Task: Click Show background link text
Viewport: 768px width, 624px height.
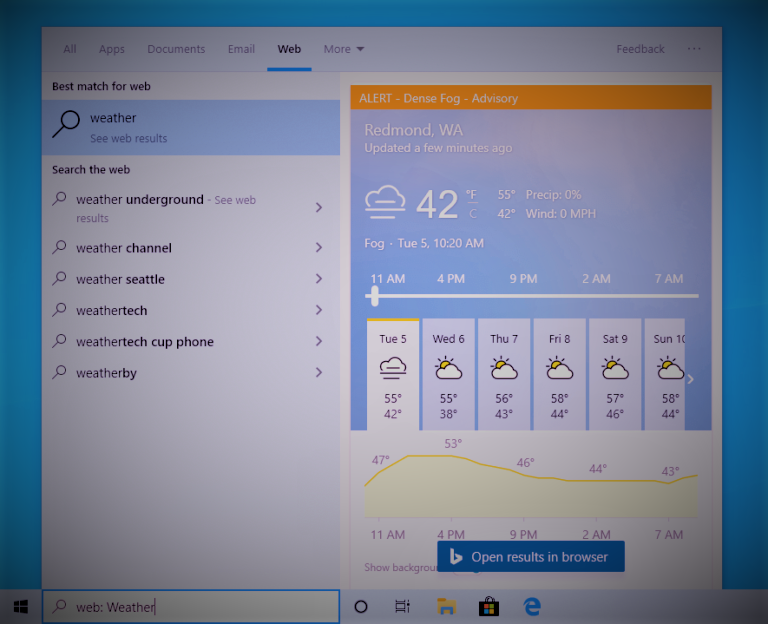Action: pos(401,567)
